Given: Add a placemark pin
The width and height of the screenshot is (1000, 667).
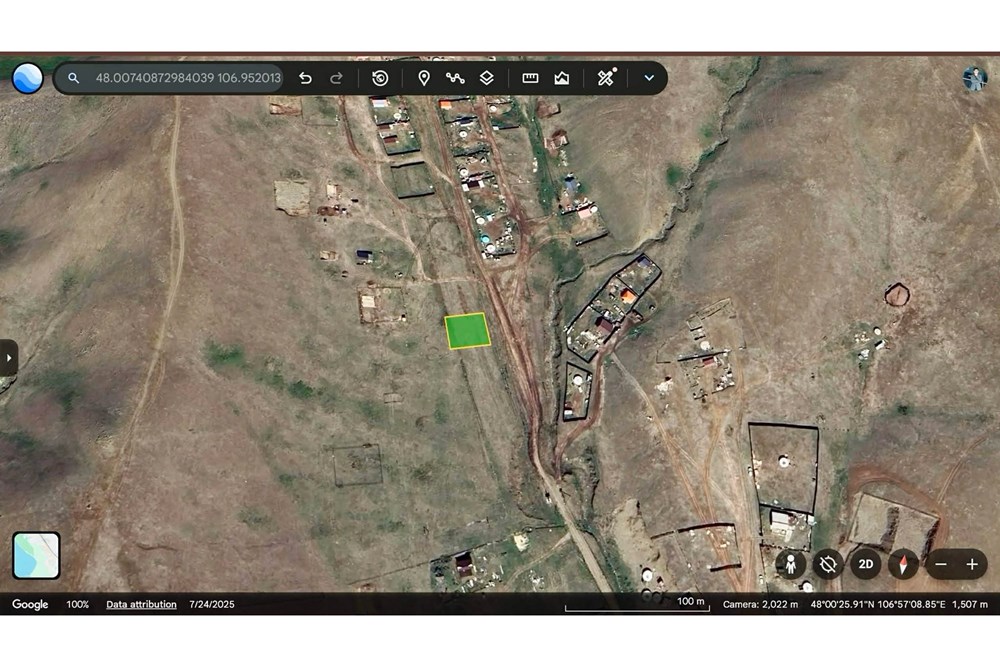Looking at the screenshot, I should [x=423, y=78].
